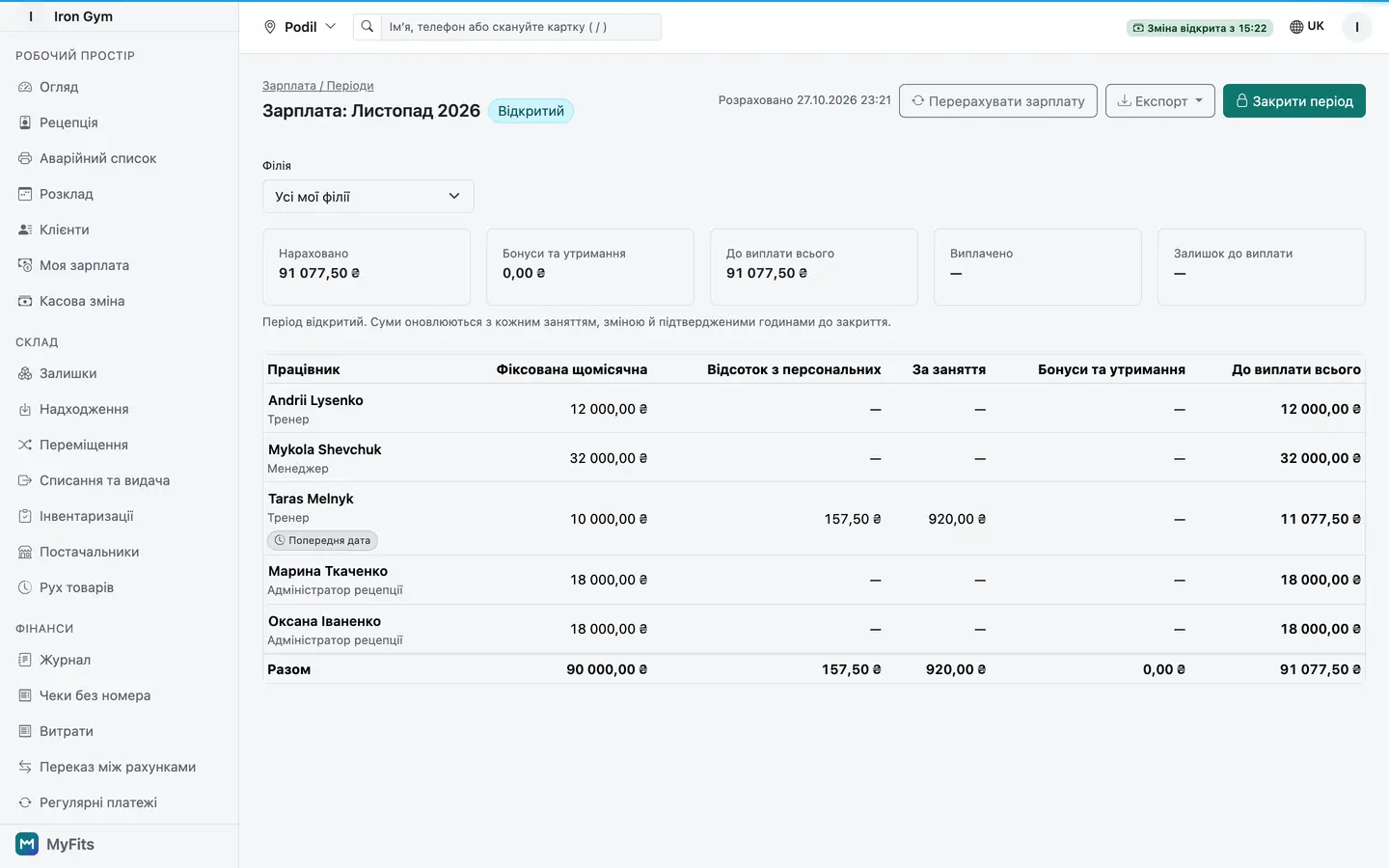Click Mykola Shevchuk row name
Viewport: 1389px width, 868px height.
(x=324, y=449)
